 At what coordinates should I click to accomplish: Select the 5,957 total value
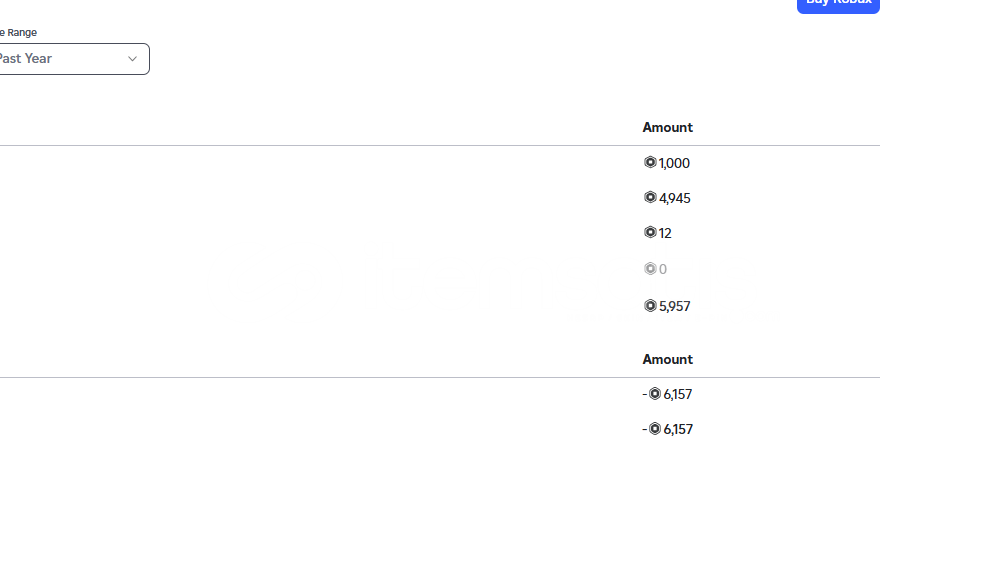(675, 307)
